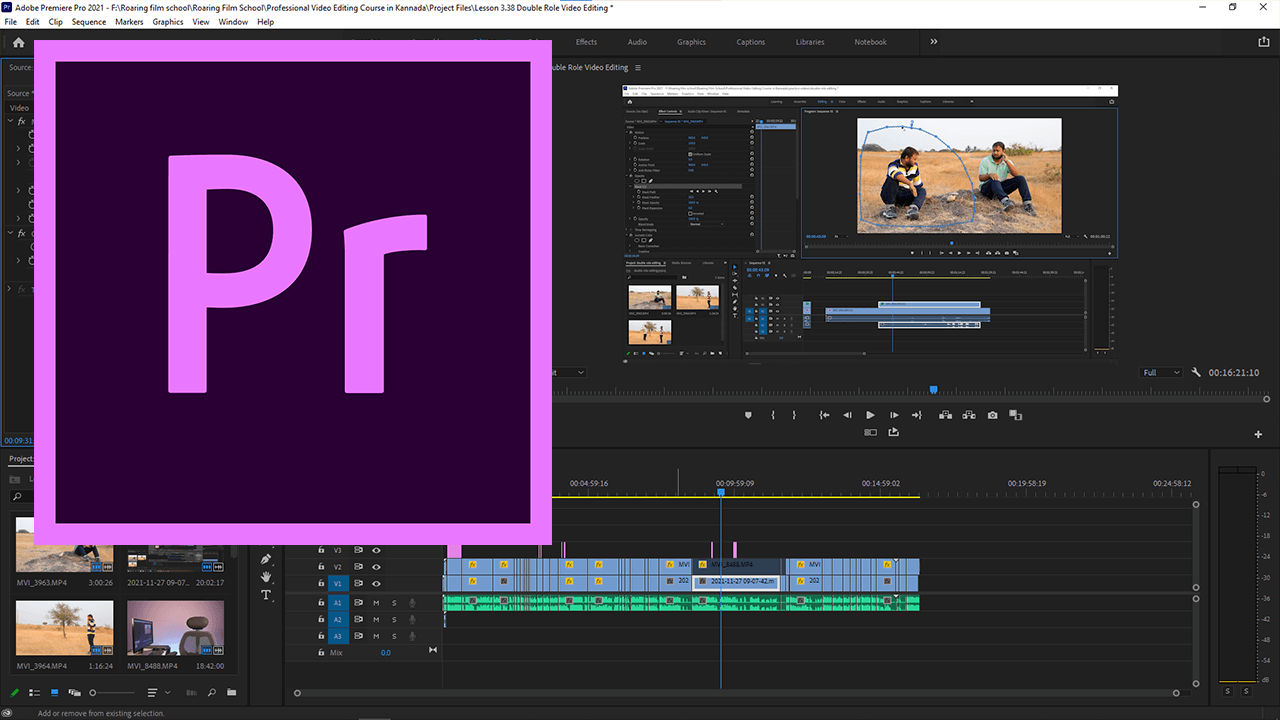This screenshot has width=1280, height=720.
Task: Click the Extract button
Action: click(x=969, y=415)
